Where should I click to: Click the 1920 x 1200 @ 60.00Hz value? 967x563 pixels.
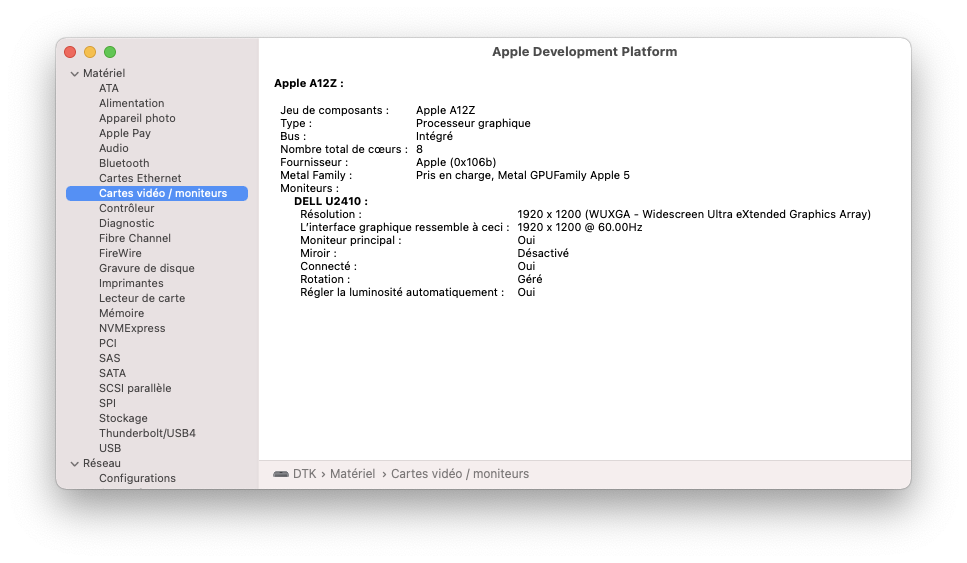(580, 228)
